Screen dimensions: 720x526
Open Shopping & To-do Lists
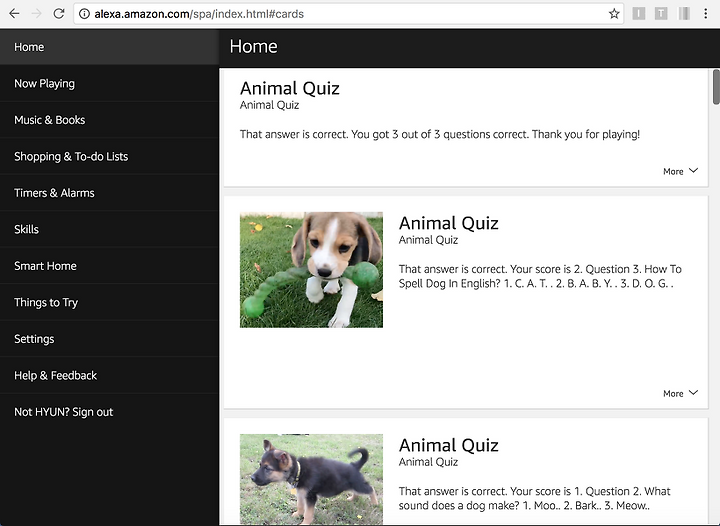pyautogui.click(x=109, y=157)
